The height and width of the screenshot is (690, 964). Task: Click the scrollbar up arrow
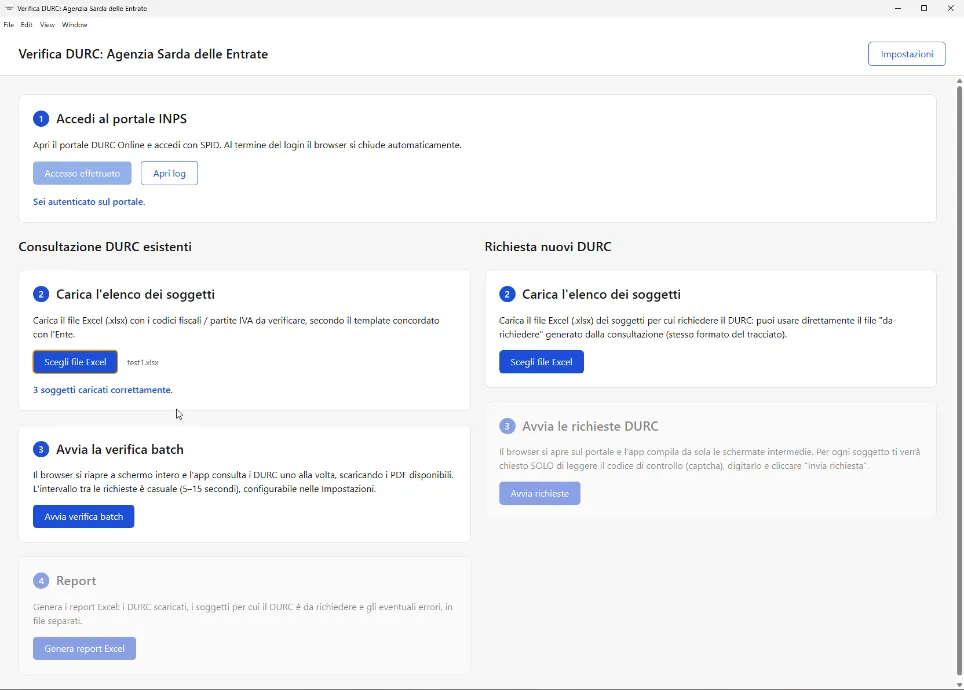point(959,81)
